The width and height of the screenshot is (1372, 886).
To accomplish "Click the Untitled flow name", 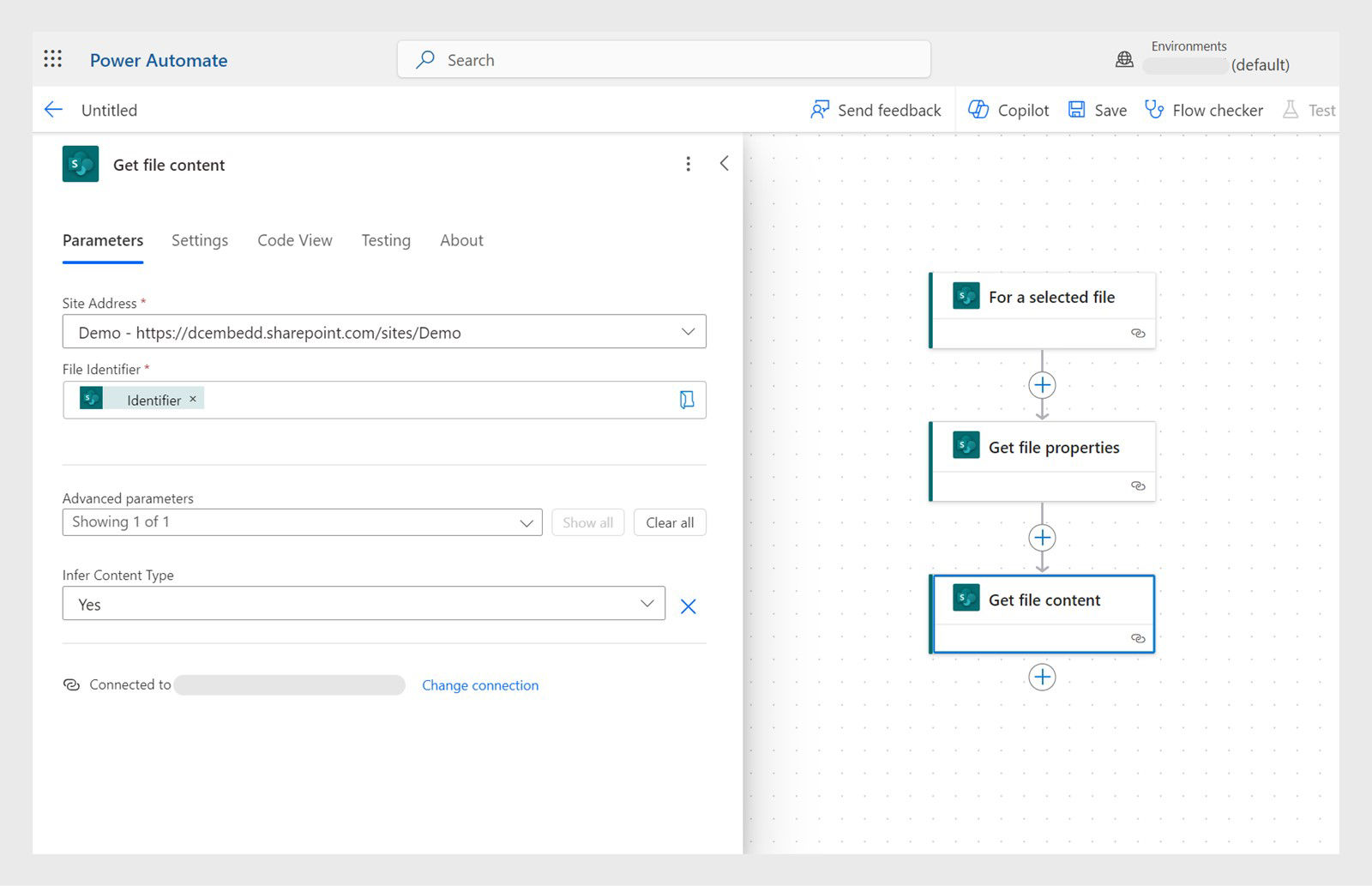I will (109, 110).
